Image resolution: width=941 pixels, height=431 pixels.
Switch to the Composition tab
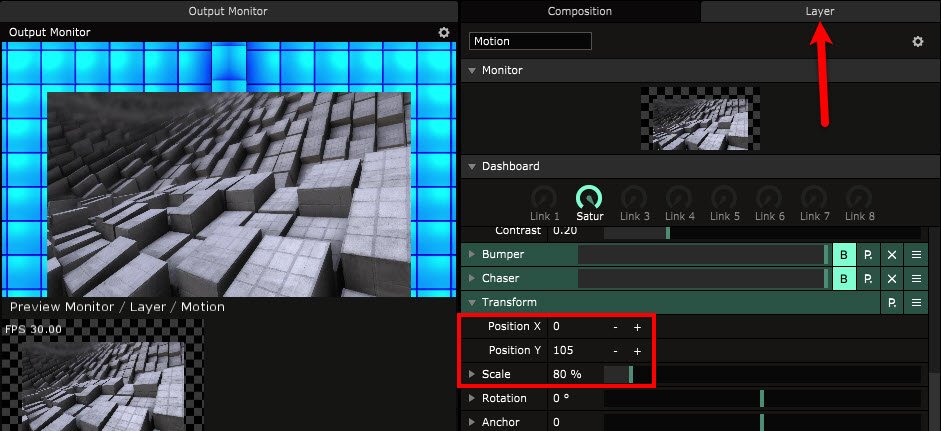pyautogui.click(x=580, y=11)
